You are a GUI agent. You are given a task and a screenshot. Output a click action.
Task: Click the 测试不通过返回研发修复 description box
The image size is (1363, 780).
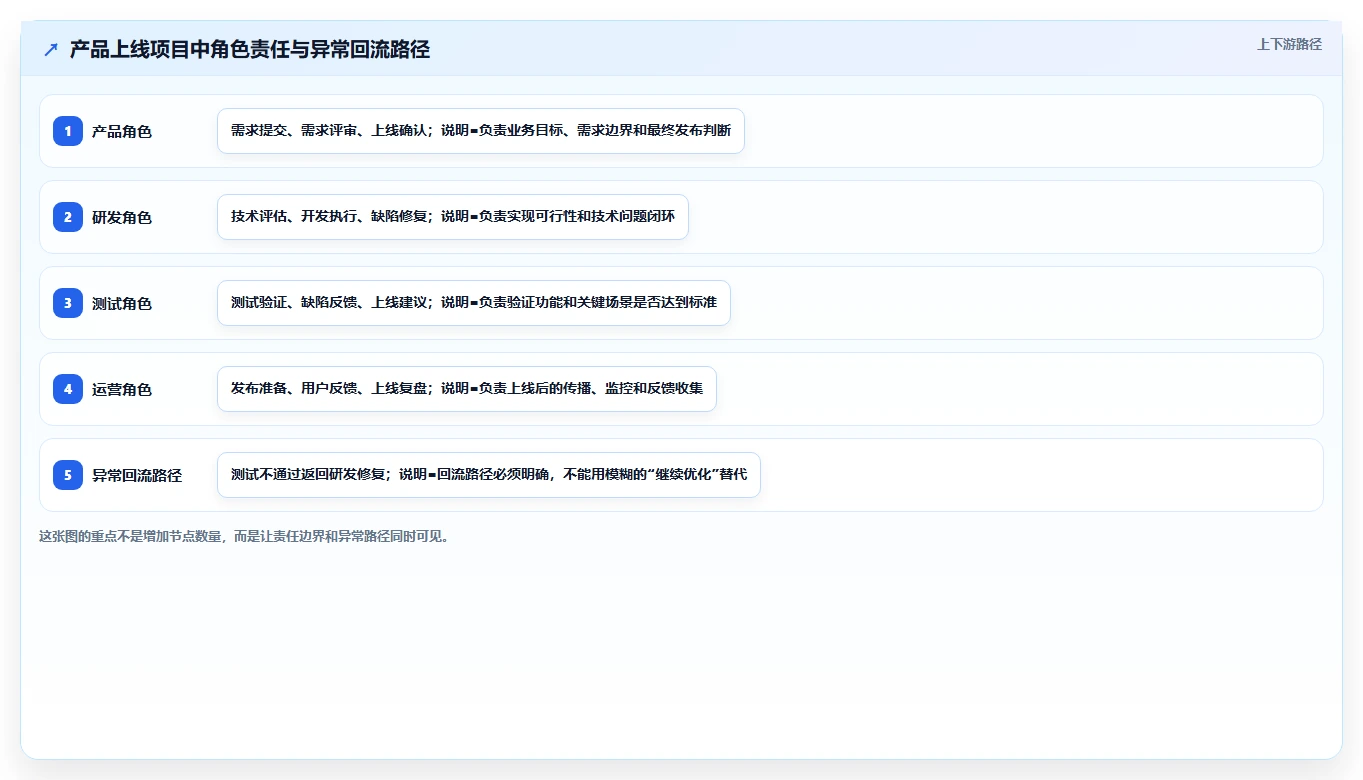[x=489, y=475]
